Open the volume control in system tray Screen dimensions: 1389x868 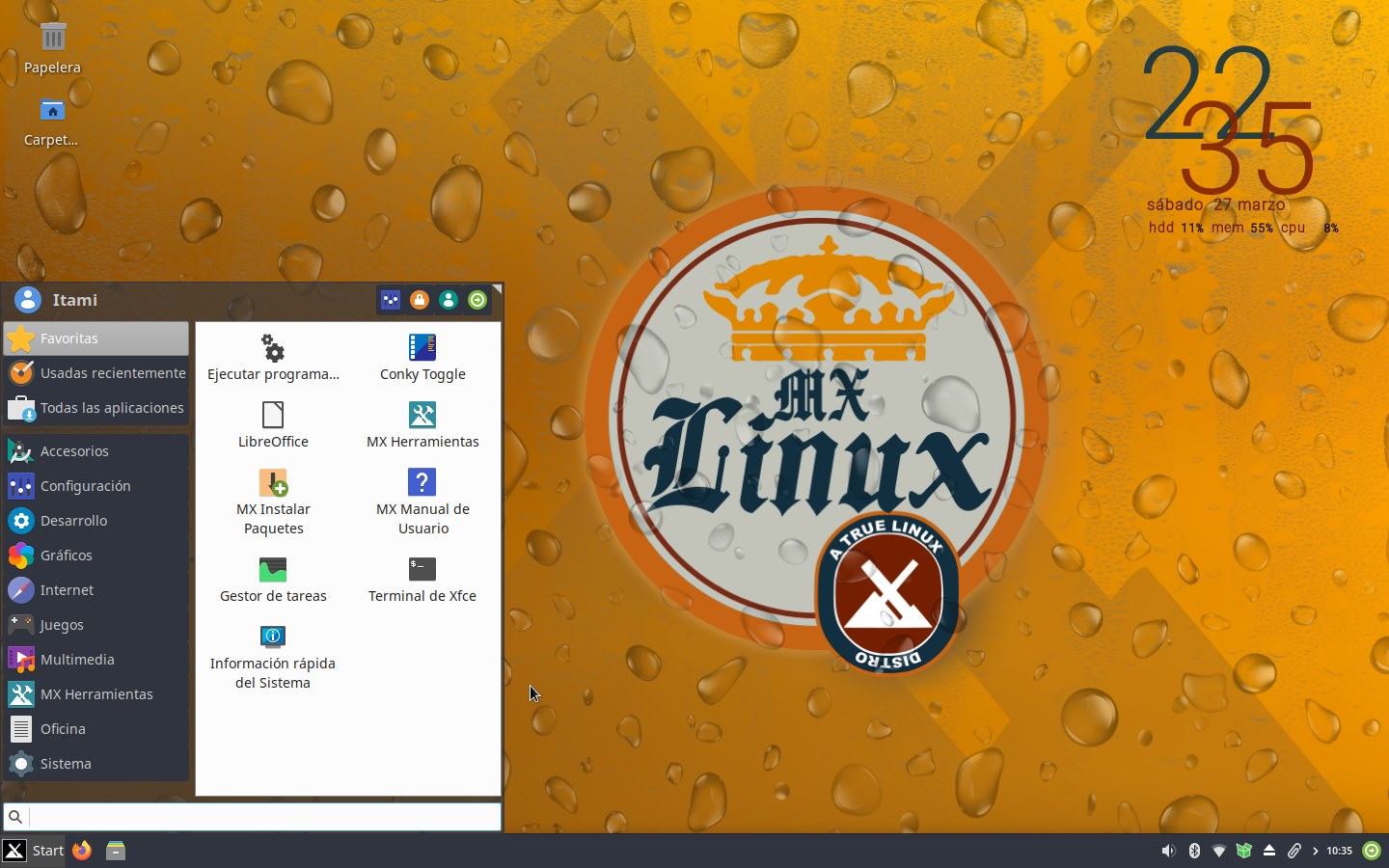[x=1168, y=851]
